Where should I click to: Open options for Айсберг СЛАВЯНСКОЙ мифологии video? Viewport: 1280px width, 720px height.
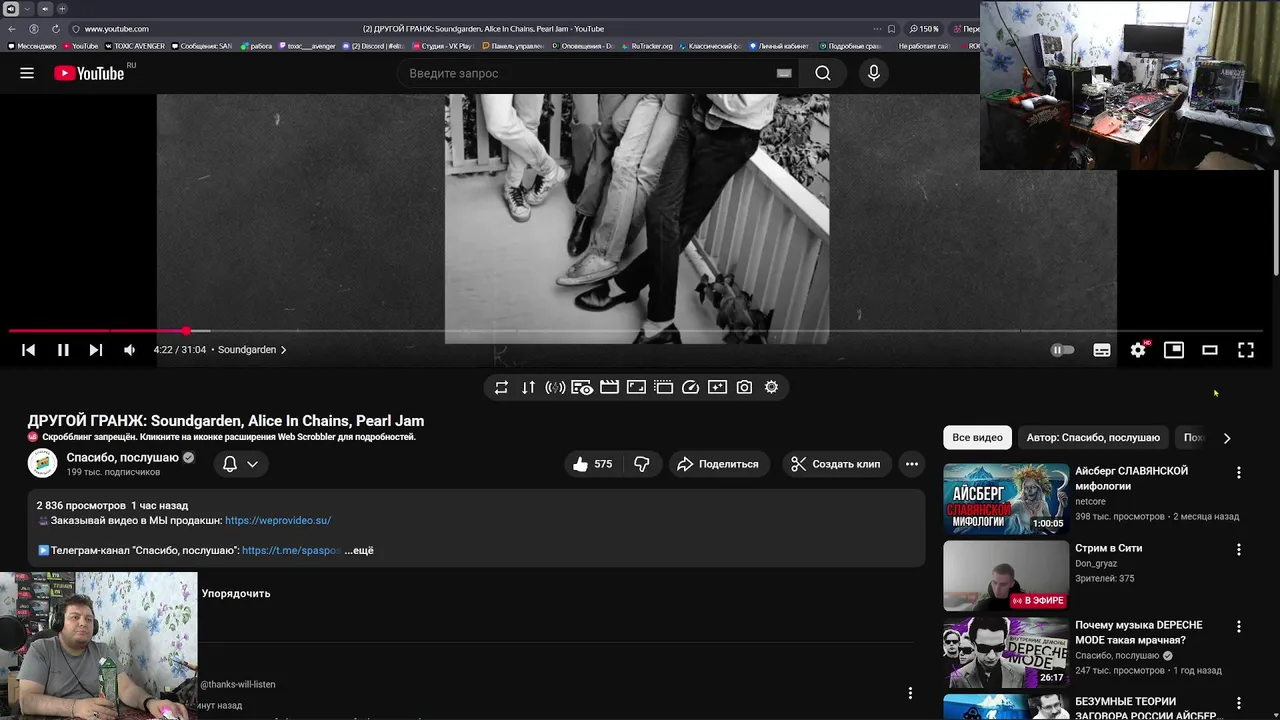(1239, 473)
